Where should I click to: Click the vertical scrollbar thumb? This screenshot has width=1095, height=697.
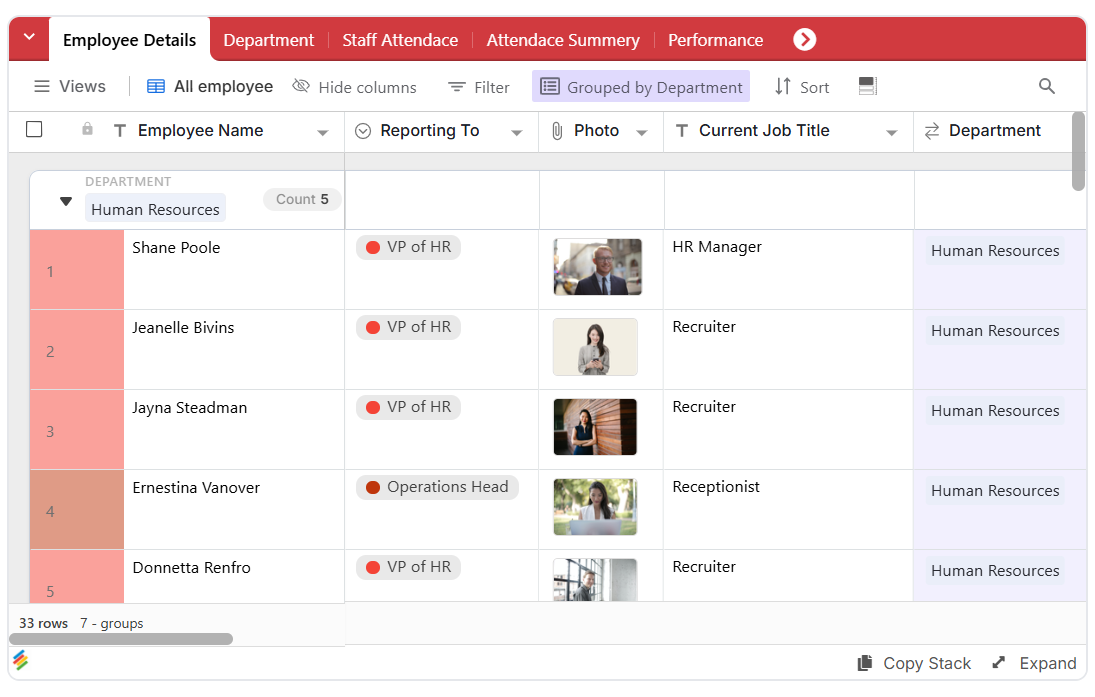point(1078,151)
